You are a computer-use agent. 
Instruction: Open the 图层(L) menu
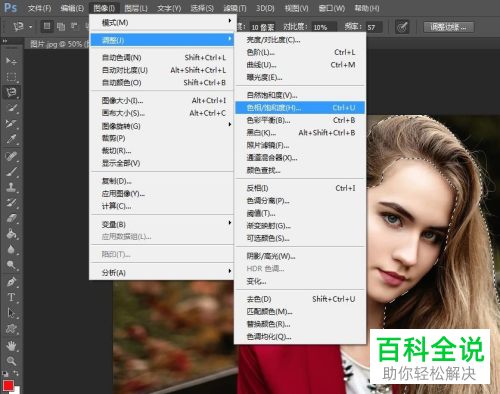136,8
